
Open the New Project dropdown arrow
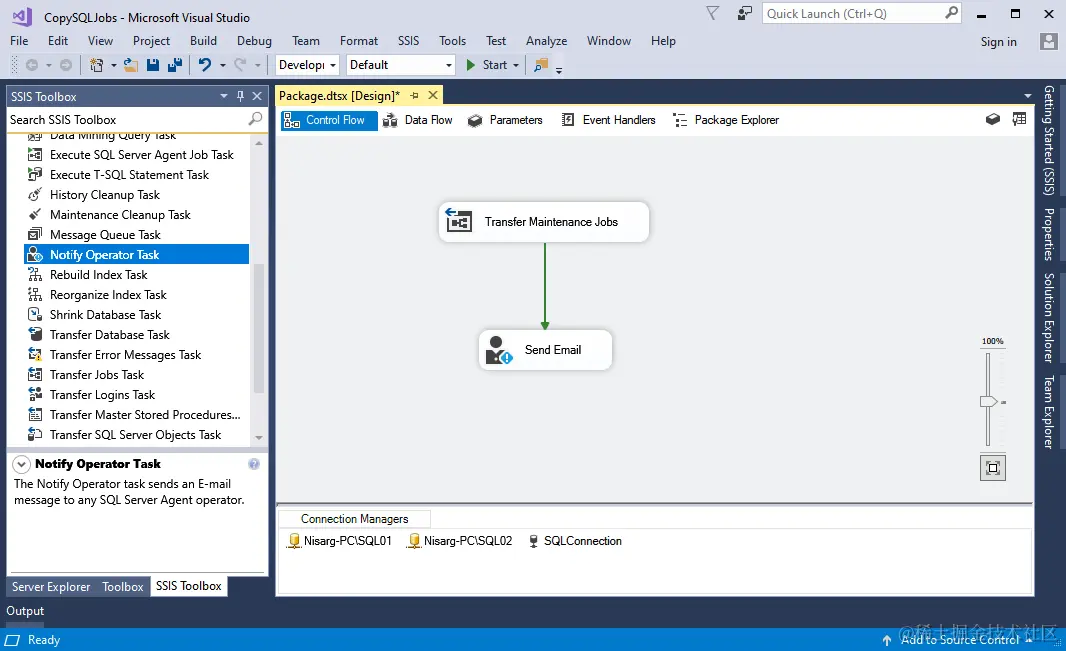(x=114, y=65)
